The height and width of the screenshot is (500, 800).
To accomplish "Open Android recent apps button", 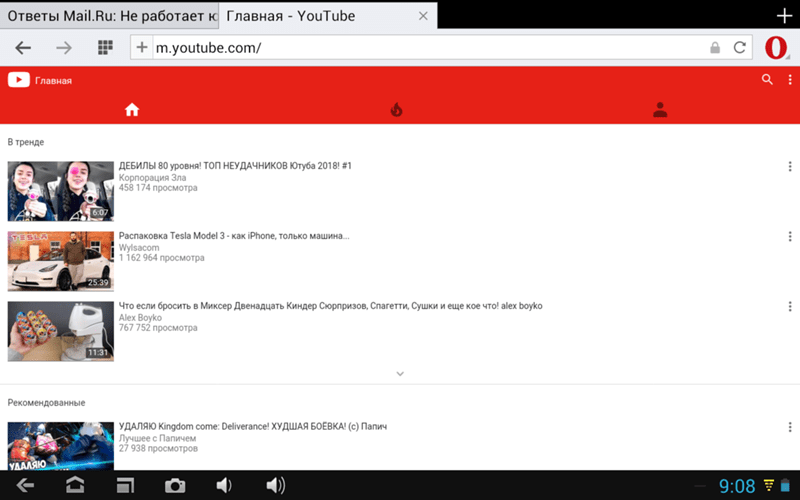I will click(x=125, y=485).
